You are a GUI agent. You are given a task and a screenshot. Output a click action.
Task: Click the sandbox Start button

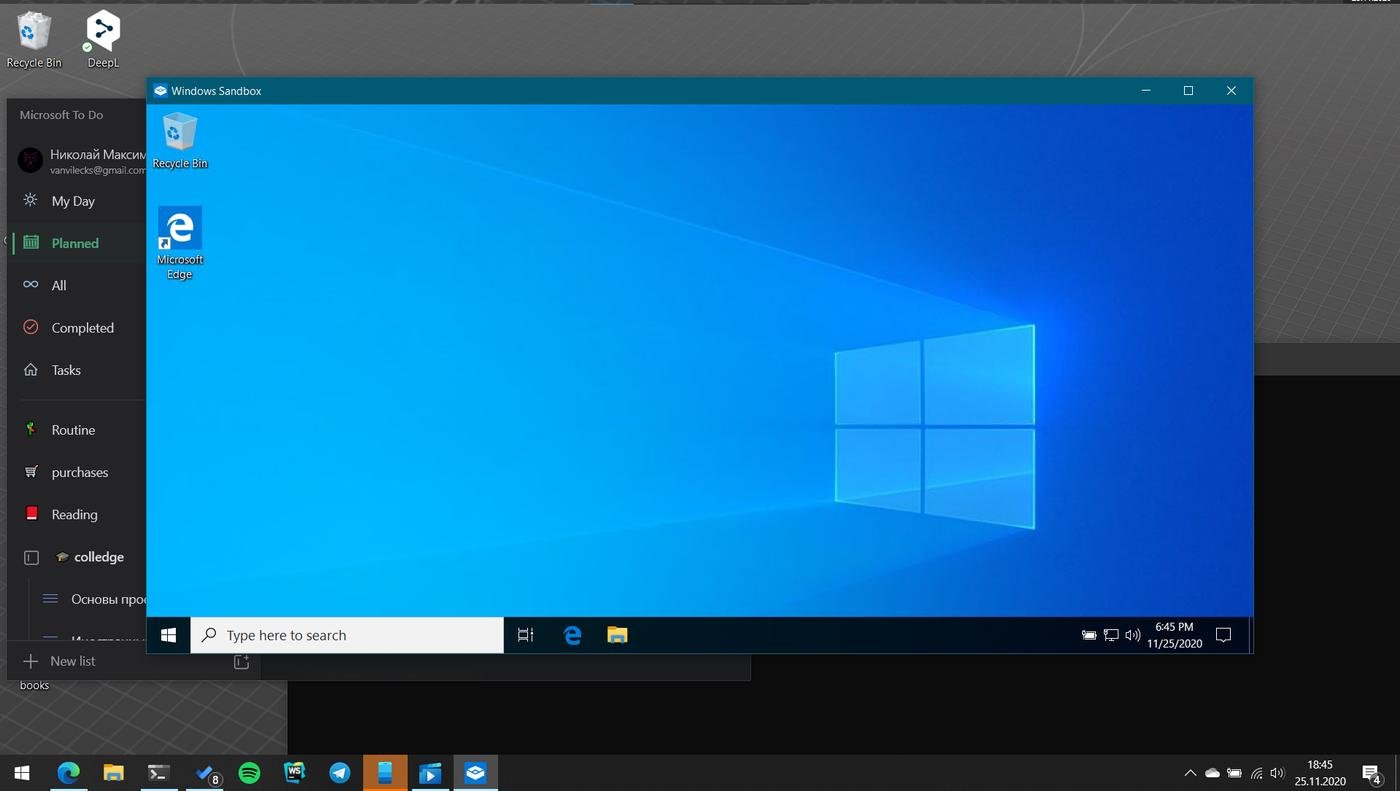click(169, 635)
